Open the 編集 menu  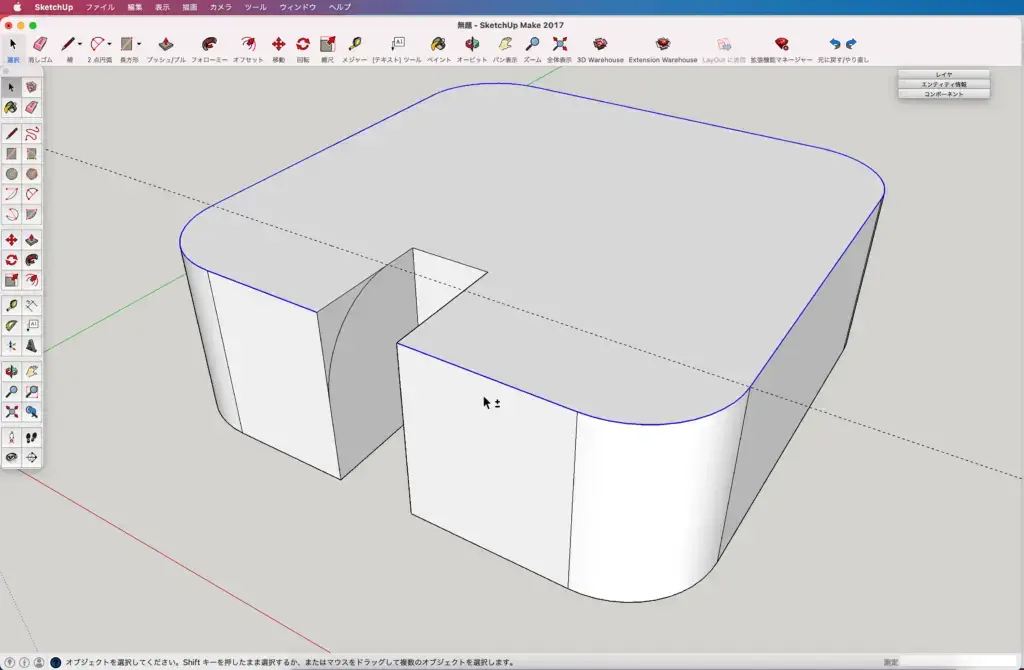coord(135,7)
